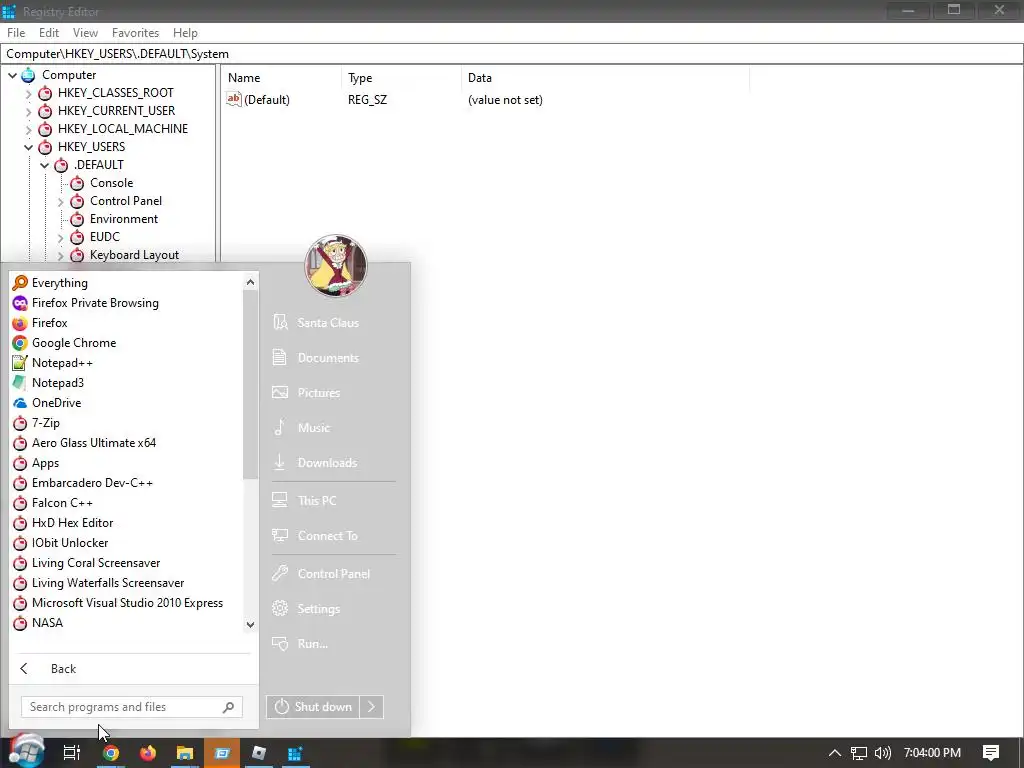Viewport: 1024px width, 768px height.
Task: Collapse the .DEFAULT key node
Action: pos(44,165)
